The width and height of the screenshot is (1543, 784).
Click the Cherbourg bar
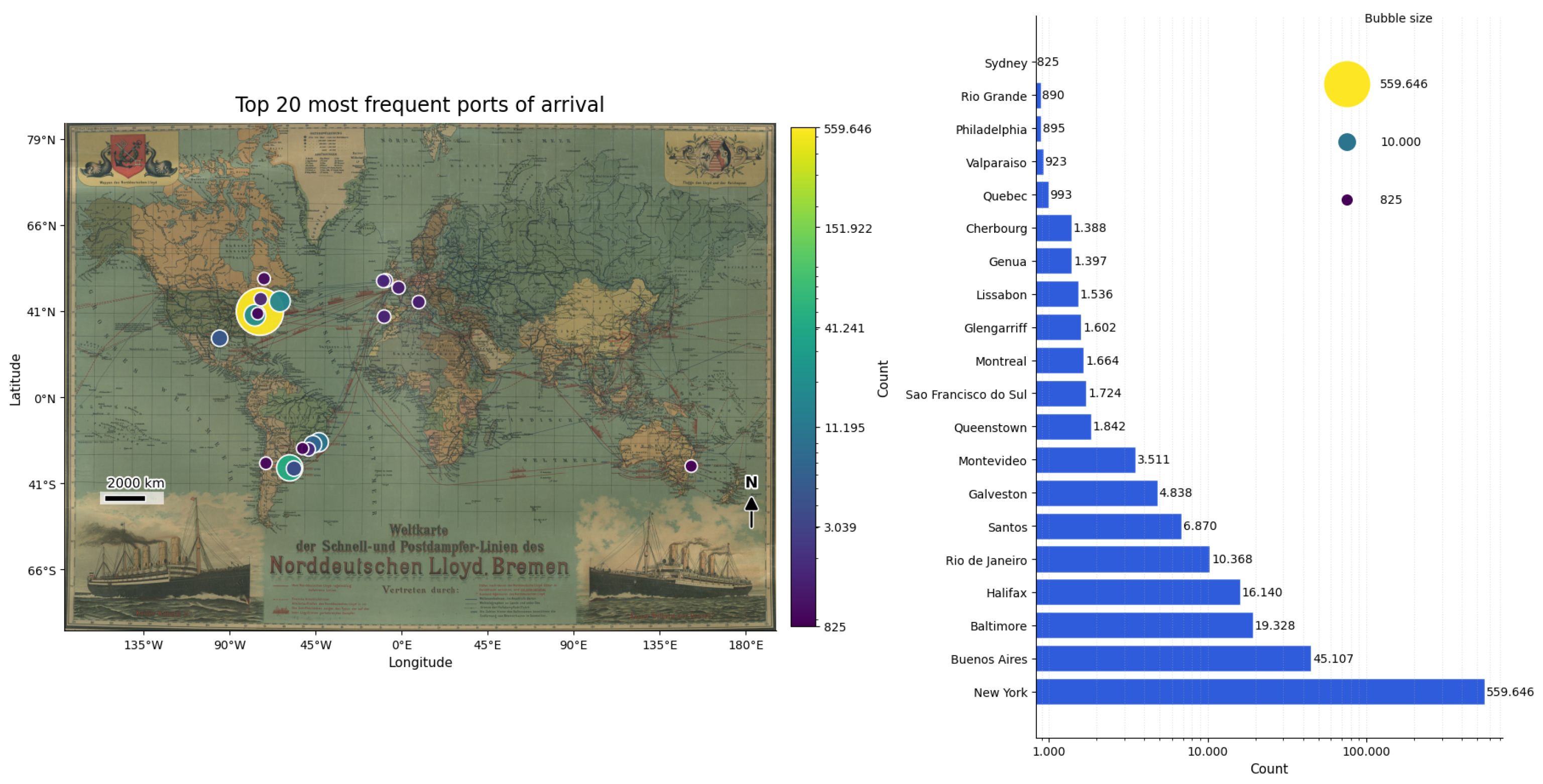[1054, 227]
